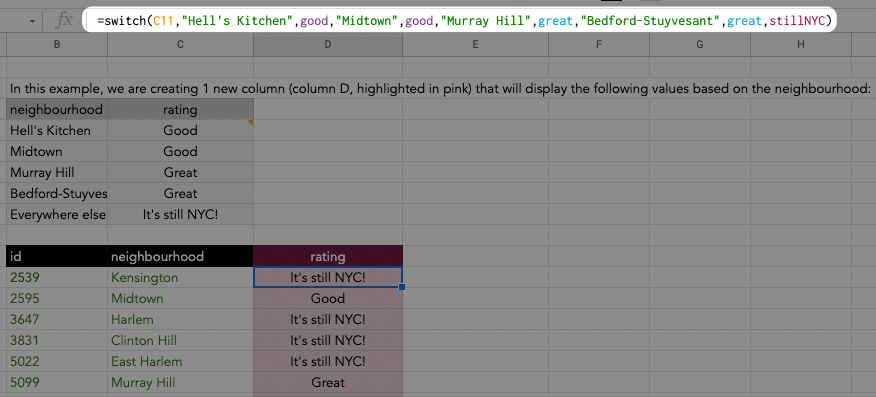The height and width of the screenshot is (397, 876).
Task: Select column E header
Action: click(475, 45)
